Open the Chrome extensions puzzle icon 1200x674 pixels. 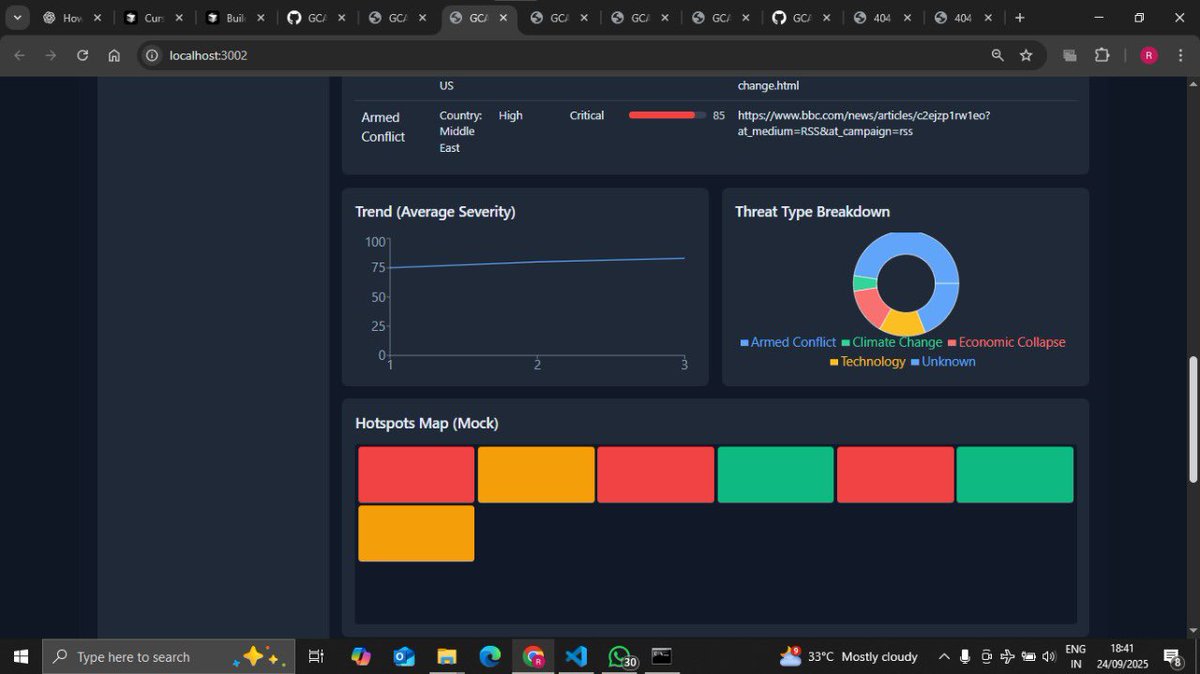(x=1102, y=56)
